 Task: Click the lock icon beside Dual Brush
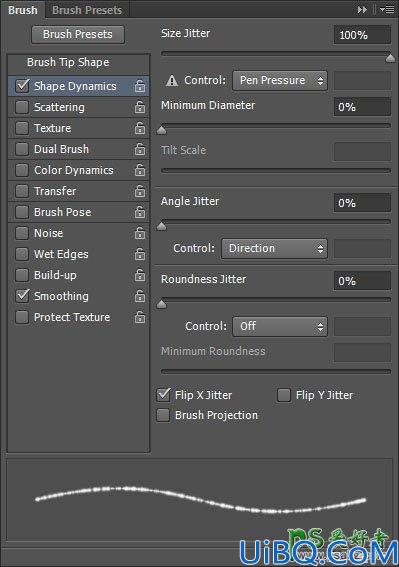(140, 149)
